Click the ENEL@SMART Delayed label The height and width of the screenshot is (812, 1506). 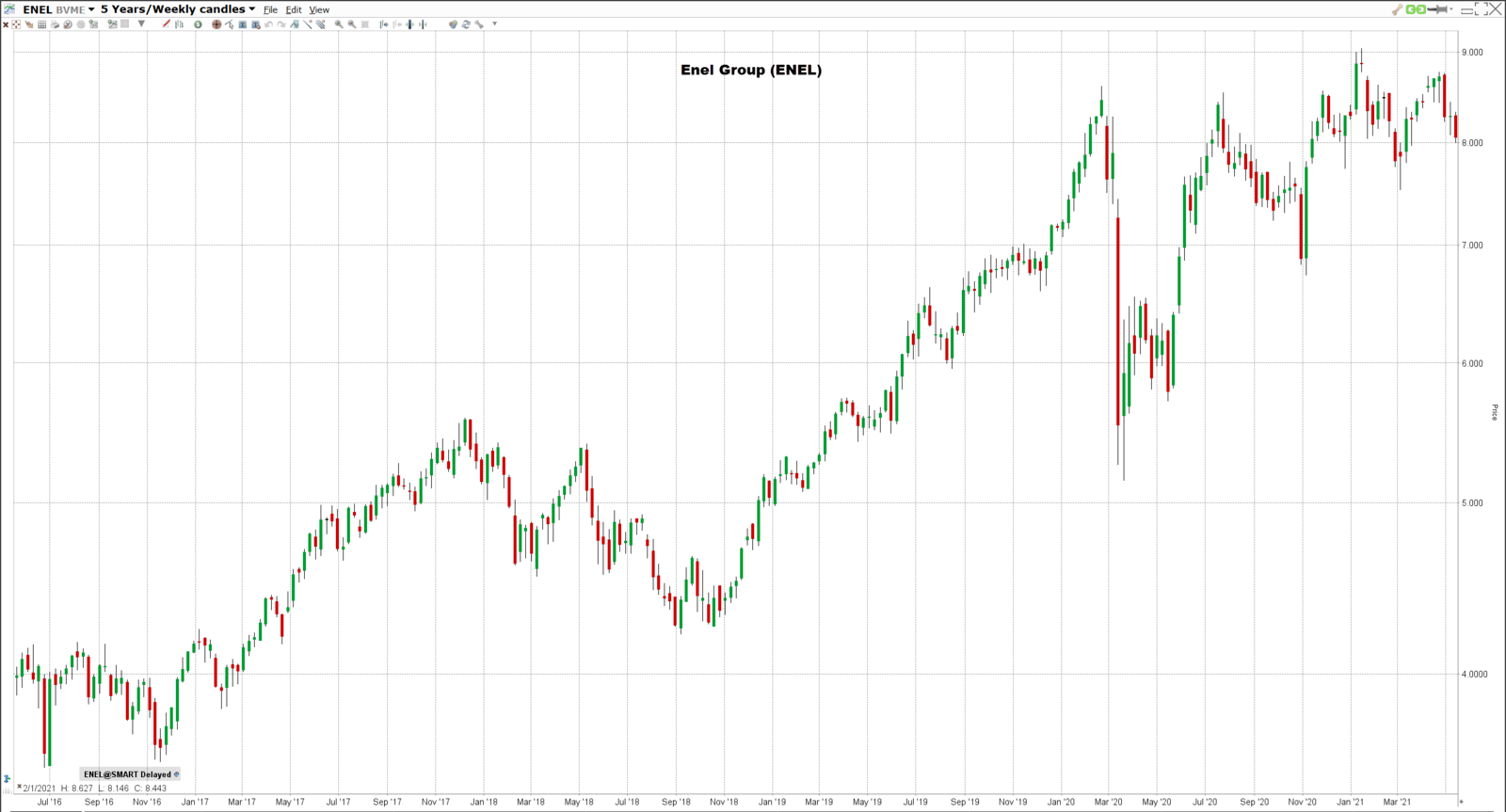[x=127, y=774]
